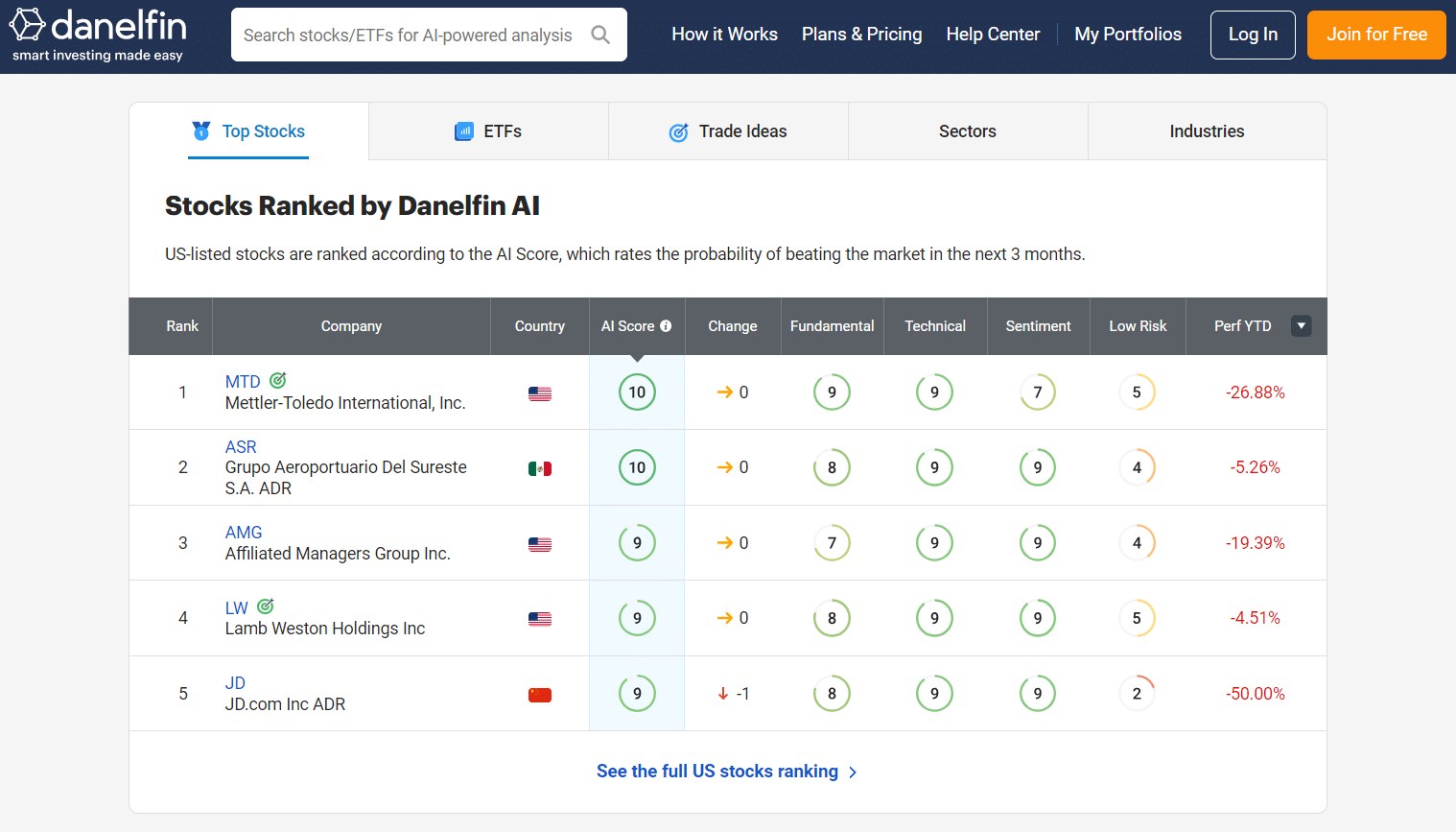Click LW Perf YTD -4.51% value
The image size is (1456, 832).
(x=1255, y=618)
